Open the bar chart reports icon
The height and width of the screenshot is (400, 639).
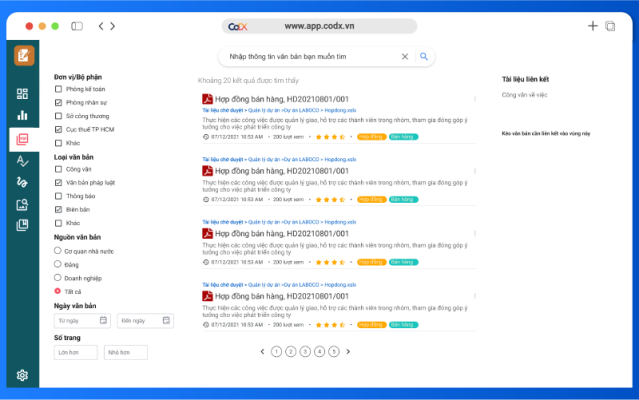tap(22, 115)
